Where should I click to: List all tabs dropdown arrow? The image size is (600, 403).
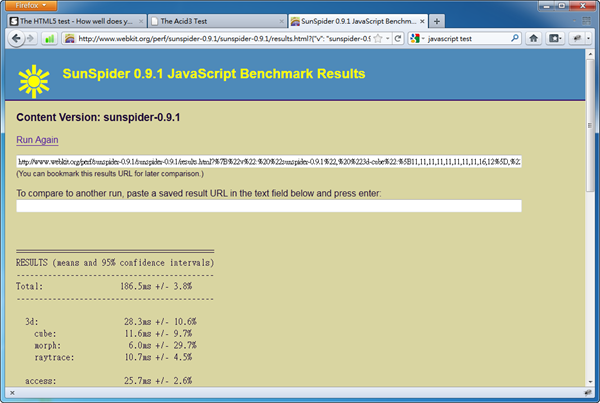[x=574, y=21]
